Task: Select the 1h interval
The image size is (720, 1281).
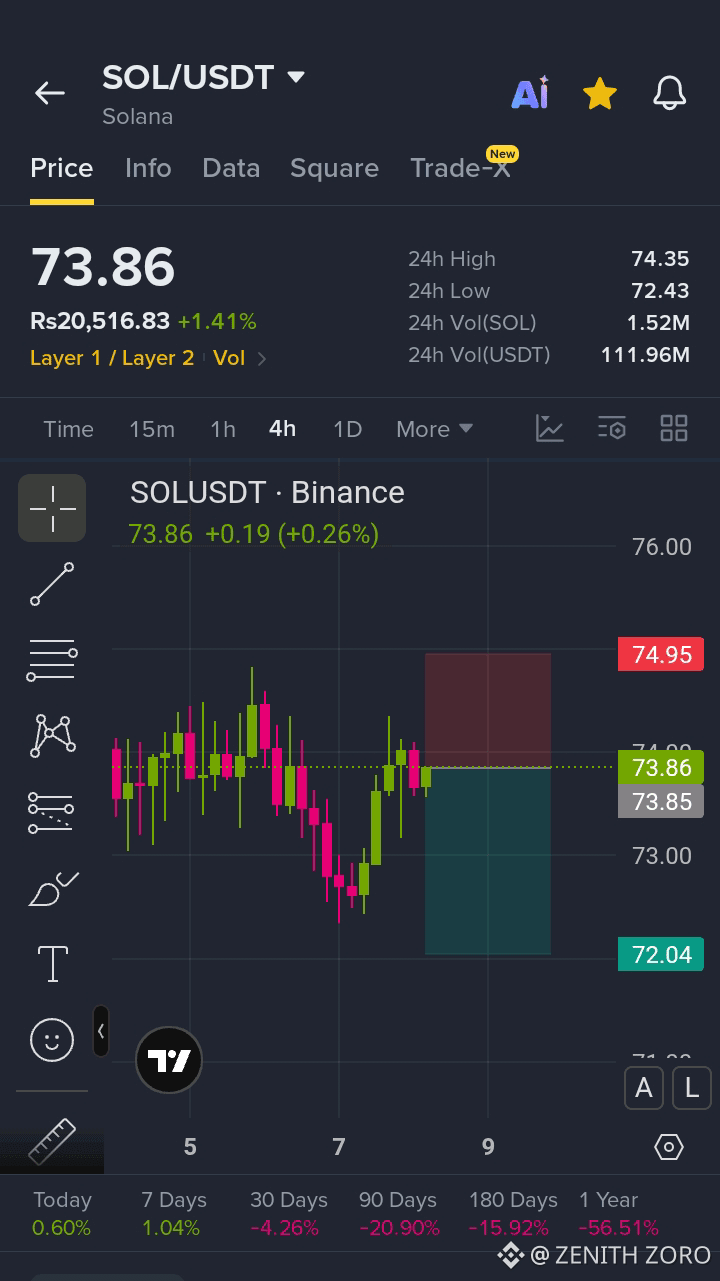Action: pos(223,429)
